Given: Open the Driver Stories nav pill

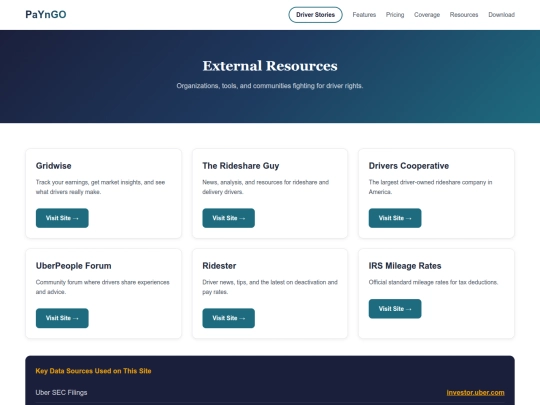Looking at the screenshot, I should click(315, 15).
